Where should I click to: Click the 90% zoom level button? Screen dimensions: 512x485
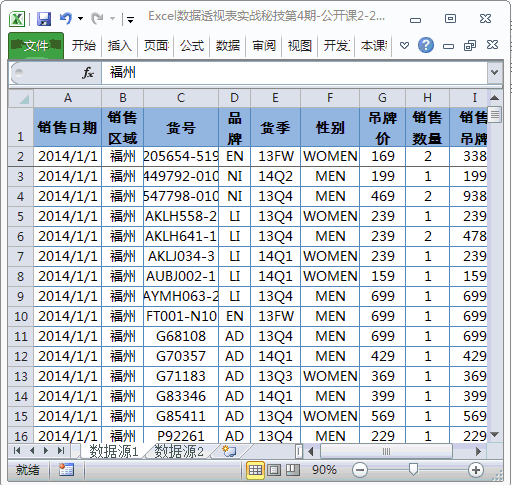324,470
